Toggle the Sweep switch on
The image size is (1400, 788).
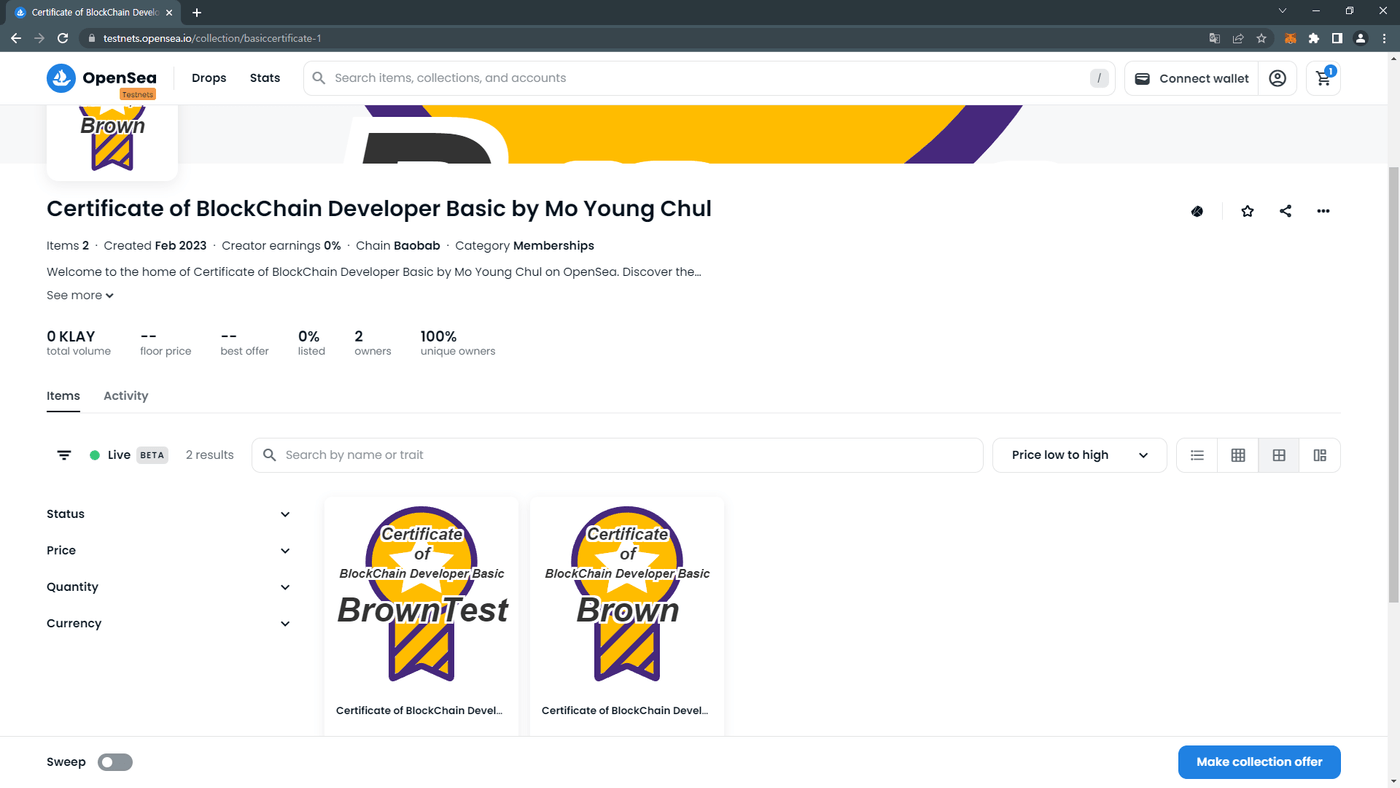point(115,762)
